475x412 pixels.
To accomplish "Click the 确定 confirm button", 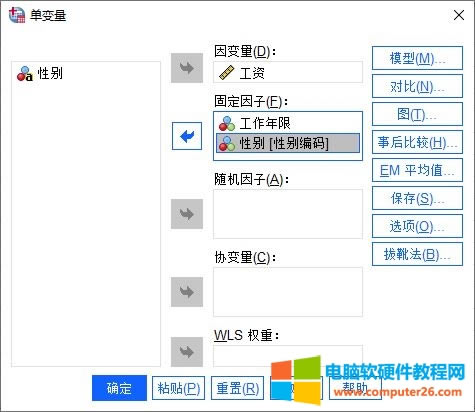I will (x=119, y=388).
